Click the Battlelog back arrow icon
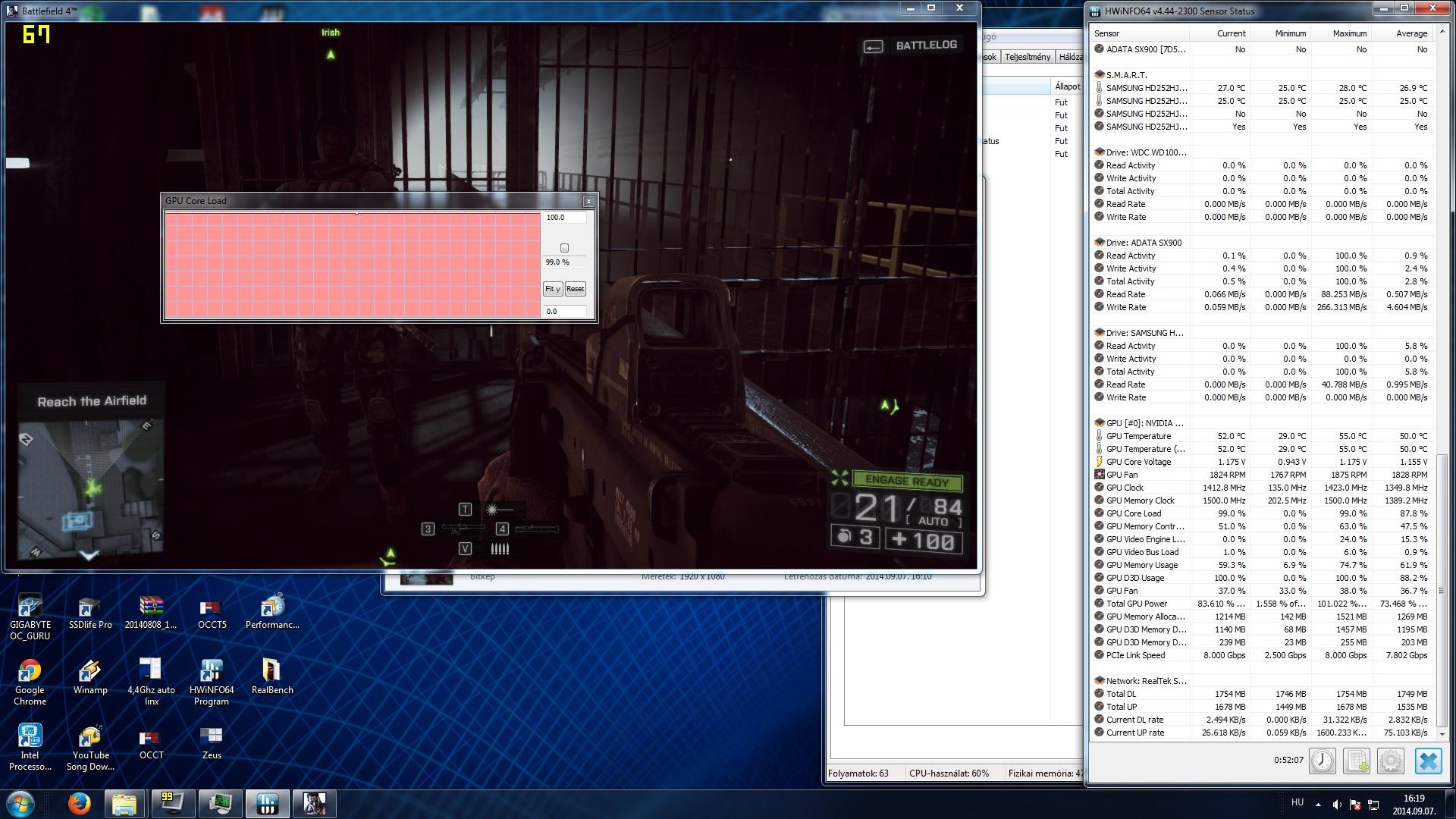Image resolution: width=1456 pixels, height=819 pixels. (873, 47)
